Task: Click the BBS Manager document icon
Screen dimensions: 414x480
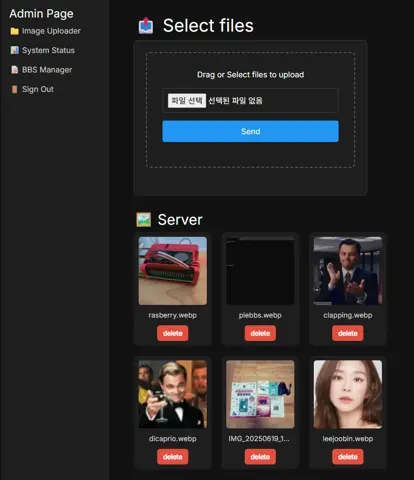Action: (14, 70)
